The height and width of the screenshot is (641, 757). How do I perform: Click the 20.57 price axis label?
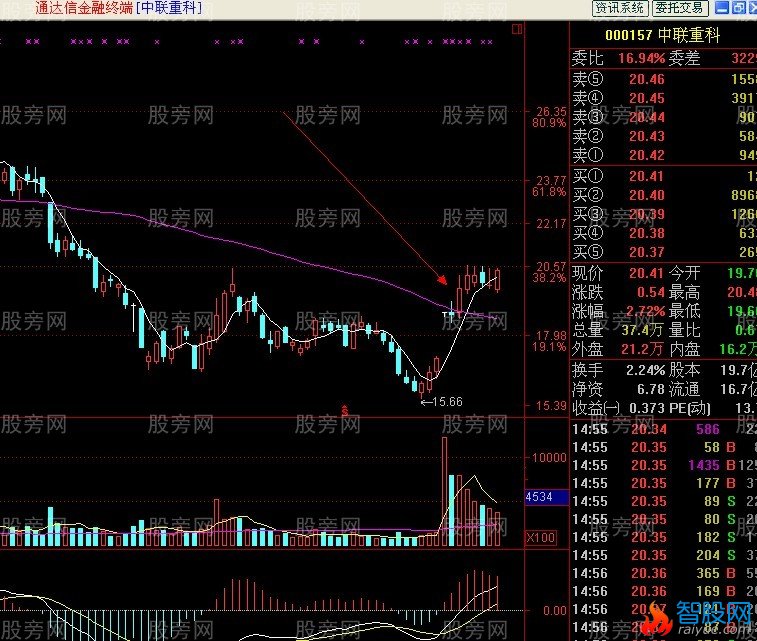pyautogui.click(x=551, y=266)
